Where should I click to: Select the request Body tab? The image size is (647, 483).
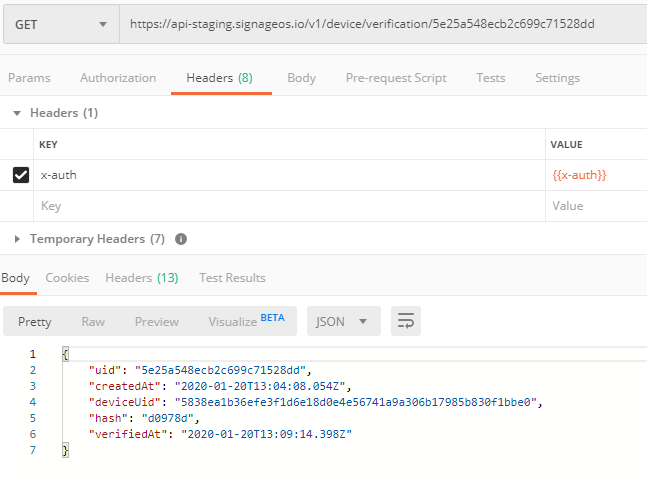click(x=301, y=78)
